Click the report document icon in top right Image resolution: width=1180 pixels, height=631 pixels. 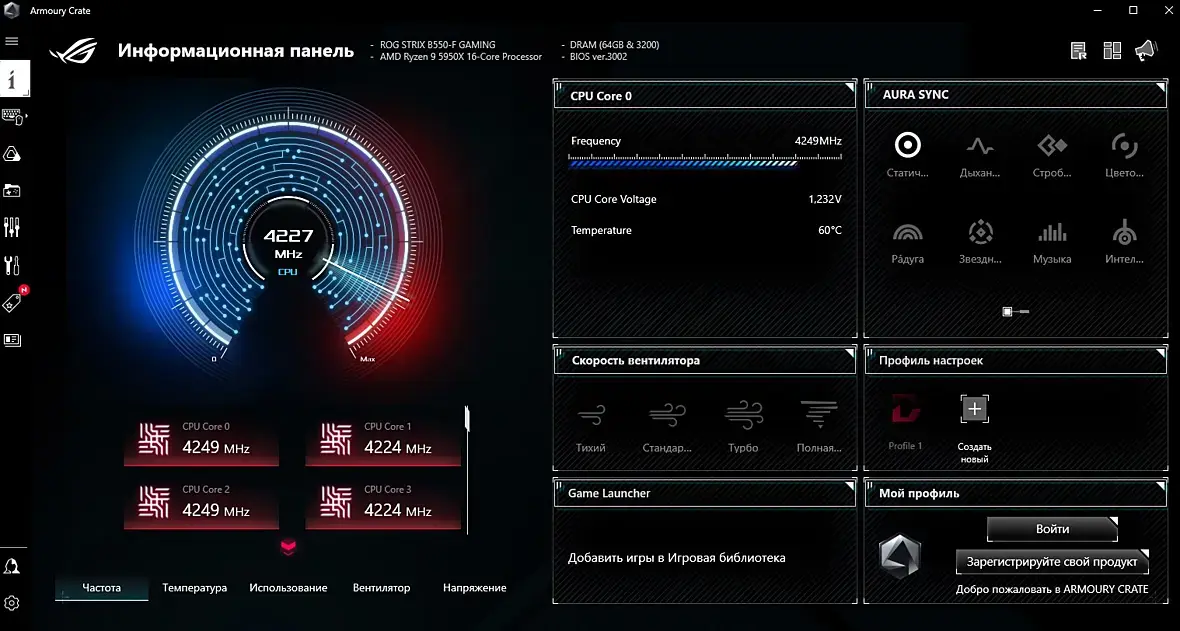(1078, 50)
